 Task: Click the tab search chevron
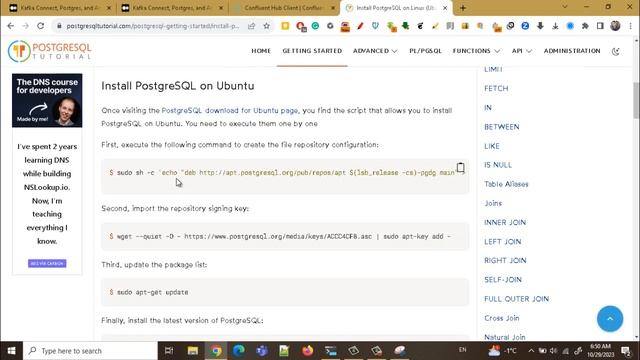564,7
